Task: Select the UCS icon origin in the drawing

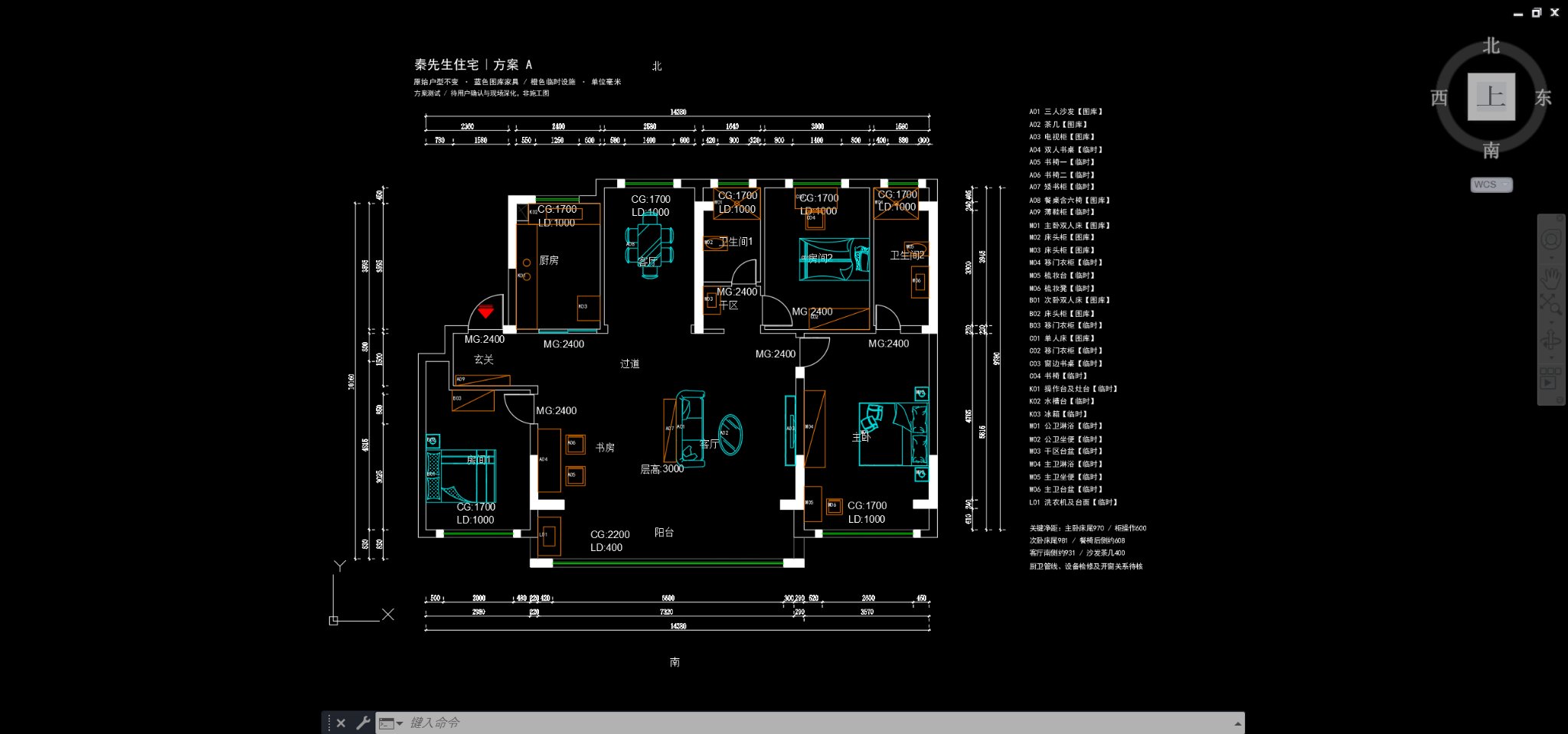Action: (x=334, y=620)
